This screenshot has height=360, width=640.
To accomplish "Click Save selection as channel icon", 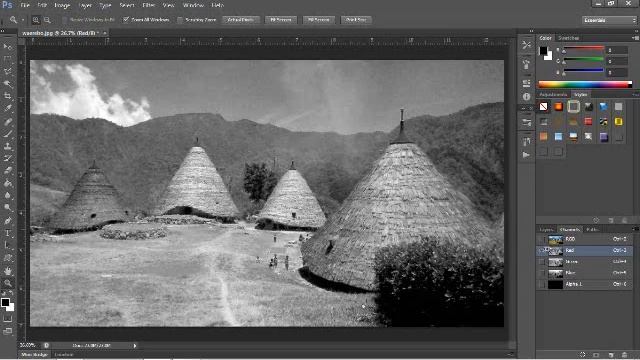I will 596,355.
